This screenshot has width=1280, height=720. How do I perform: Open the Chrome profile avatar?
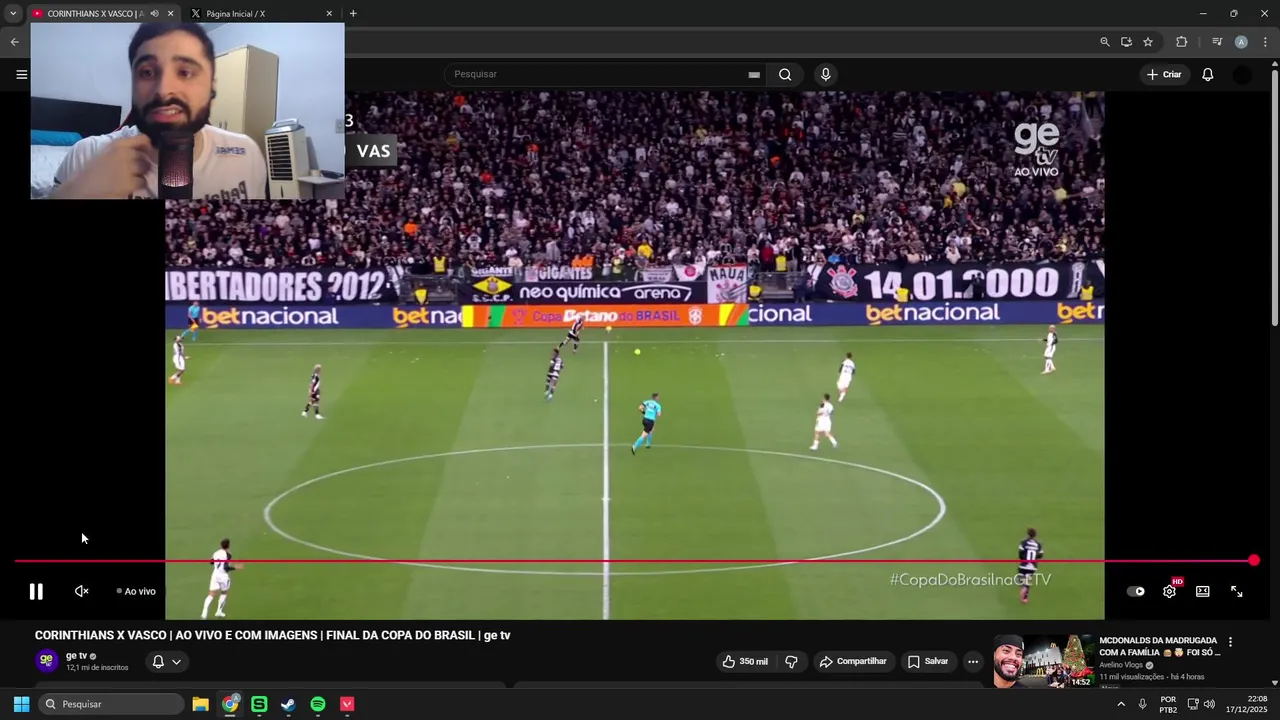coord(1241,42)
